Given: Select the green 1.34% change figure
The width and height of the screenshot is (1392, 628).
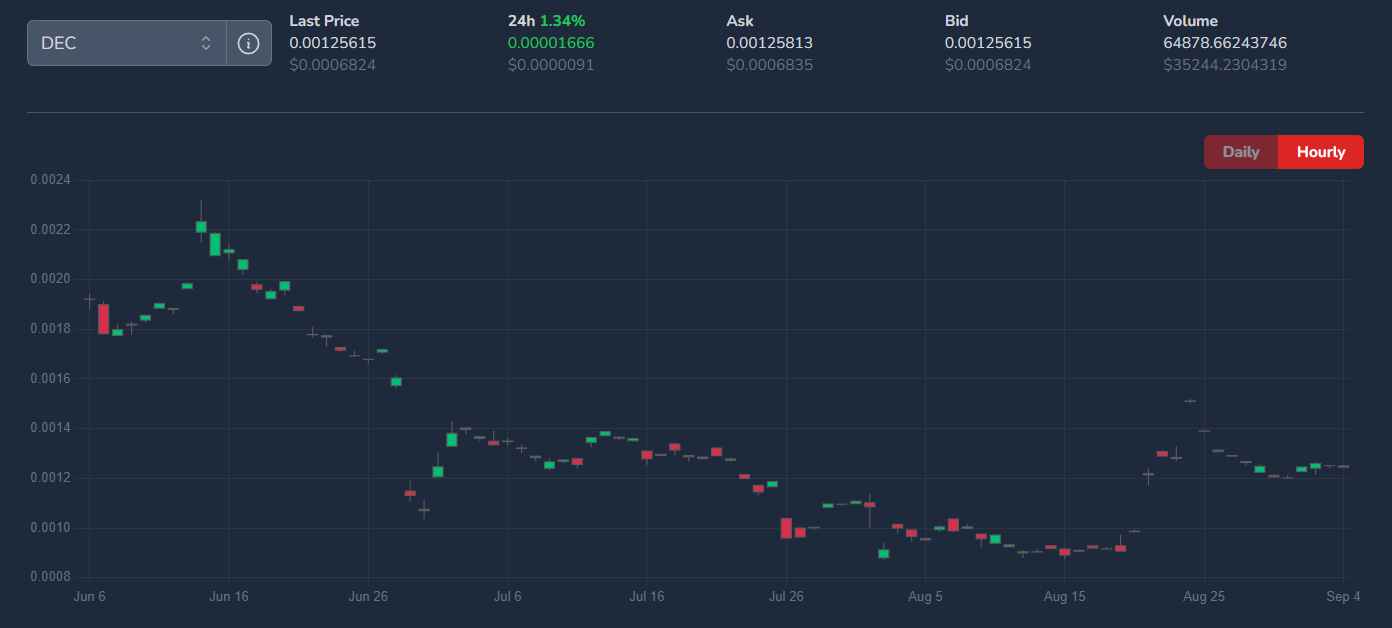Looking at the screenshot, I should point(563,21).
